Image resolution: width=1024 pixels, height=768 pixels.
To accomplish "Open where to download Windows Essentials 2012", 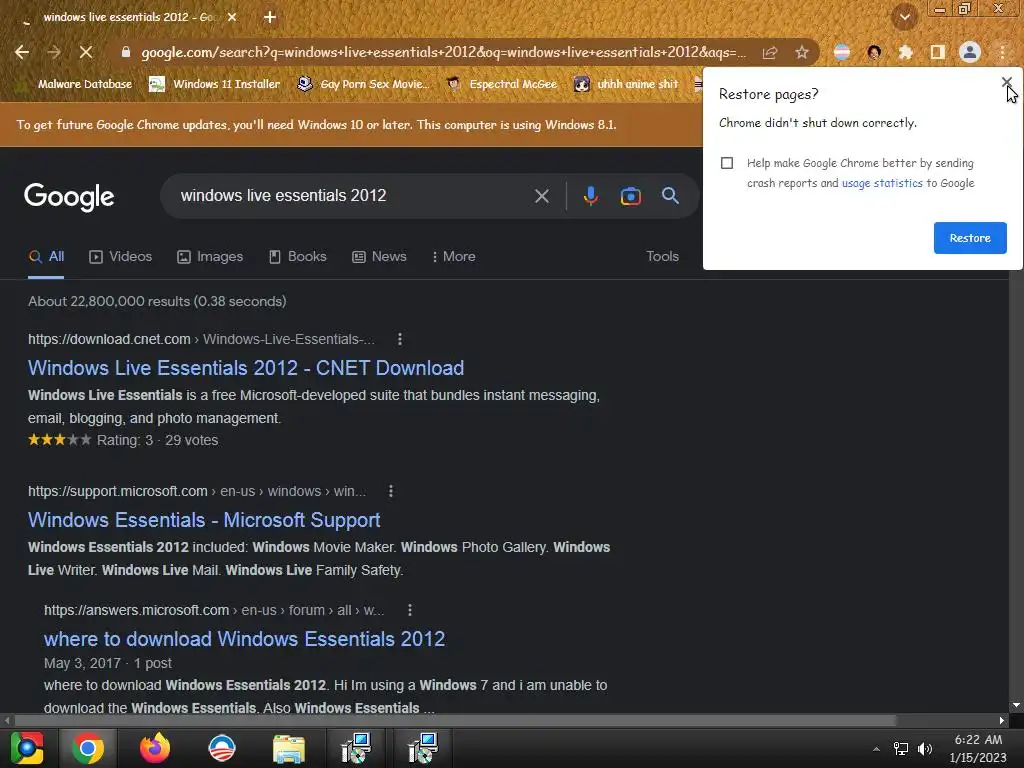I will coord(244,639).
